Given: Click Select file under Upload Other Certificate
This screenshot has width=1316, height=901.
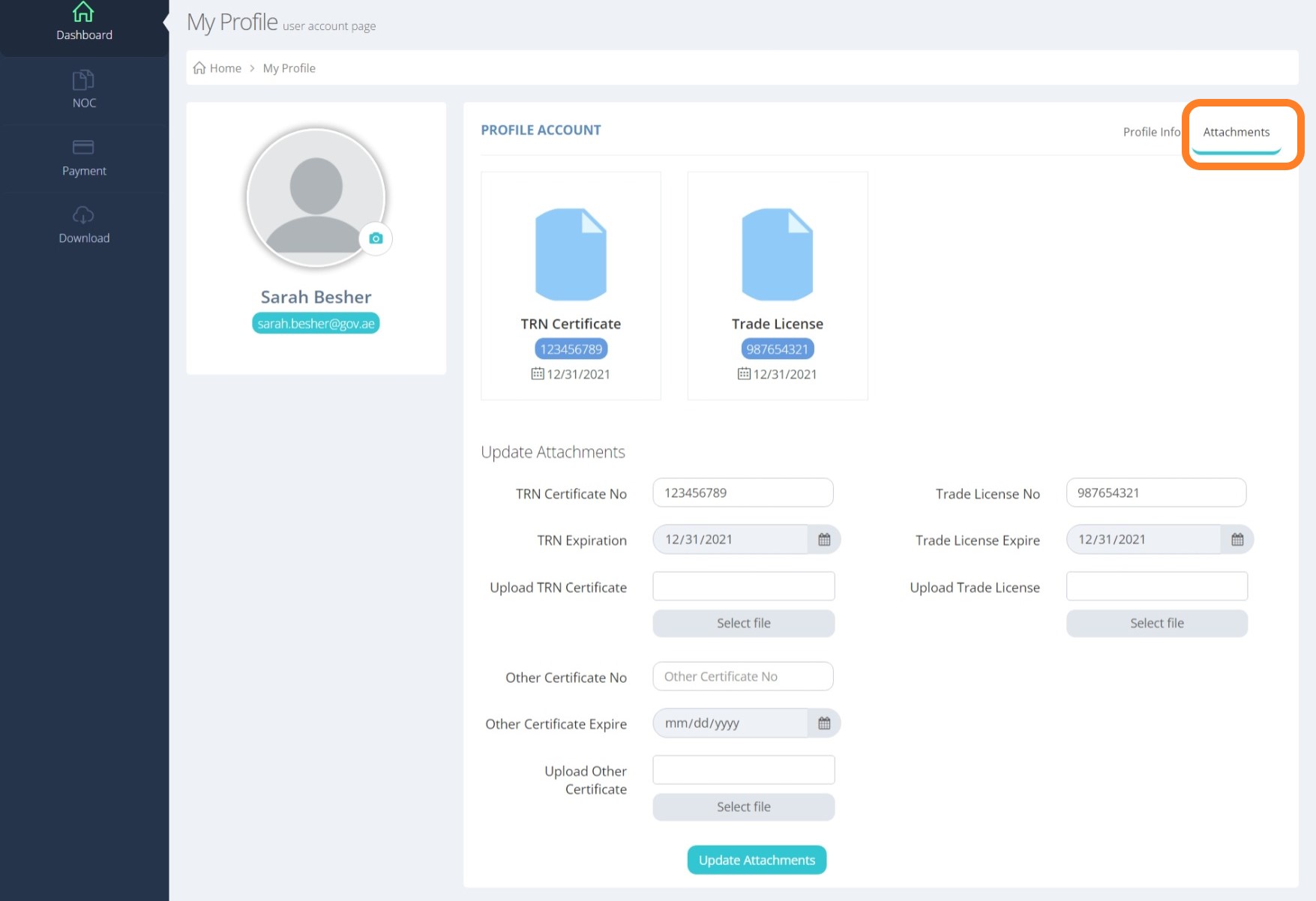Looking at the screenshot, I should [x=743, y=807].
